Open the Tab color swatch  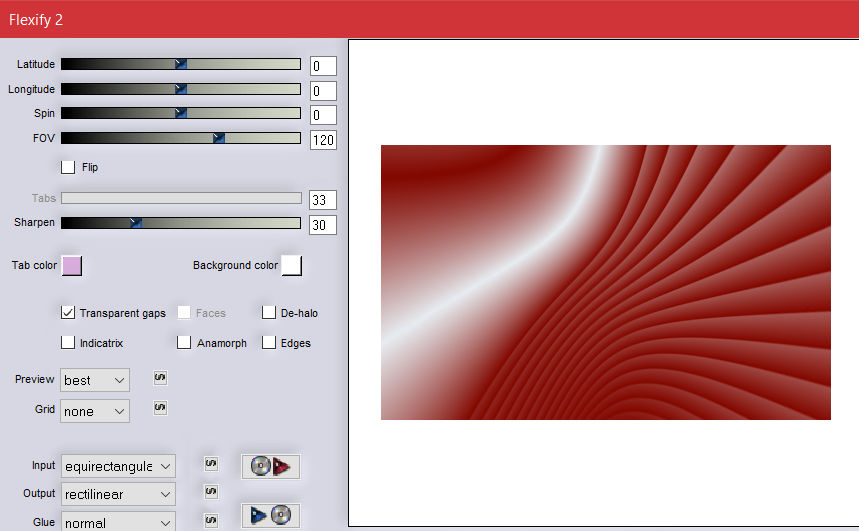point(72,266)
